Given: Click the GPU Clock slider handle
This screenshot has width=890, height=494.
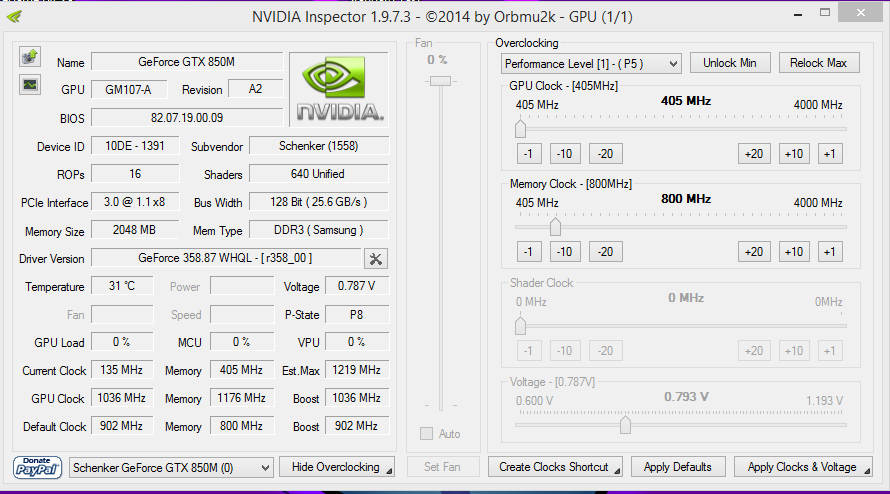Looking at the screenshot, I should click(520, 128).
